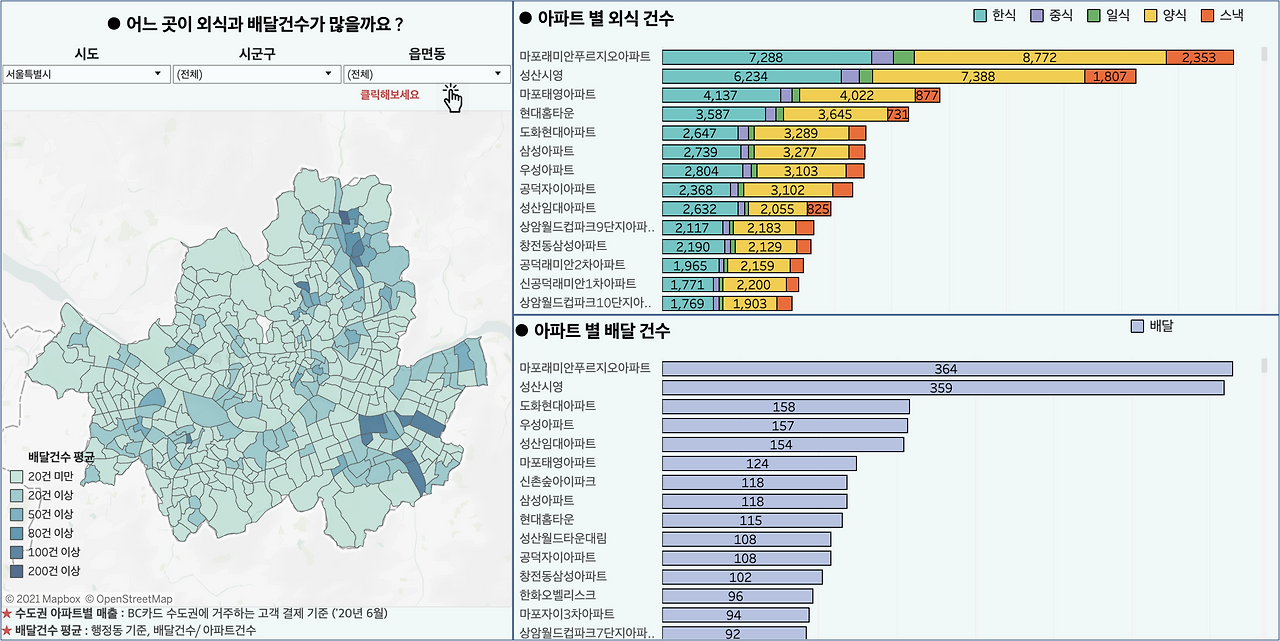
Task: Click the Mapbox attribution text
Action: point(43,599)
